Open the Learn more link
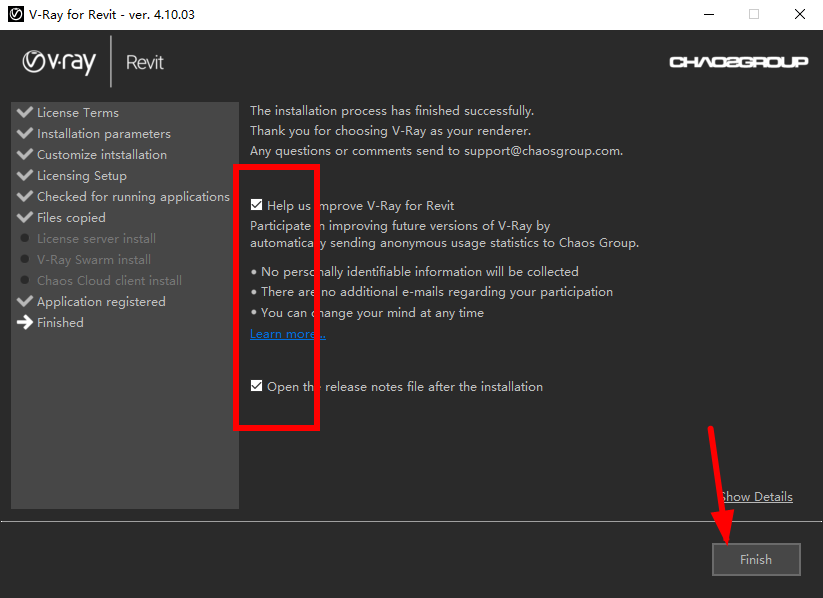The height and width of the screenshot is (598, 823). (x=288, y=334)
